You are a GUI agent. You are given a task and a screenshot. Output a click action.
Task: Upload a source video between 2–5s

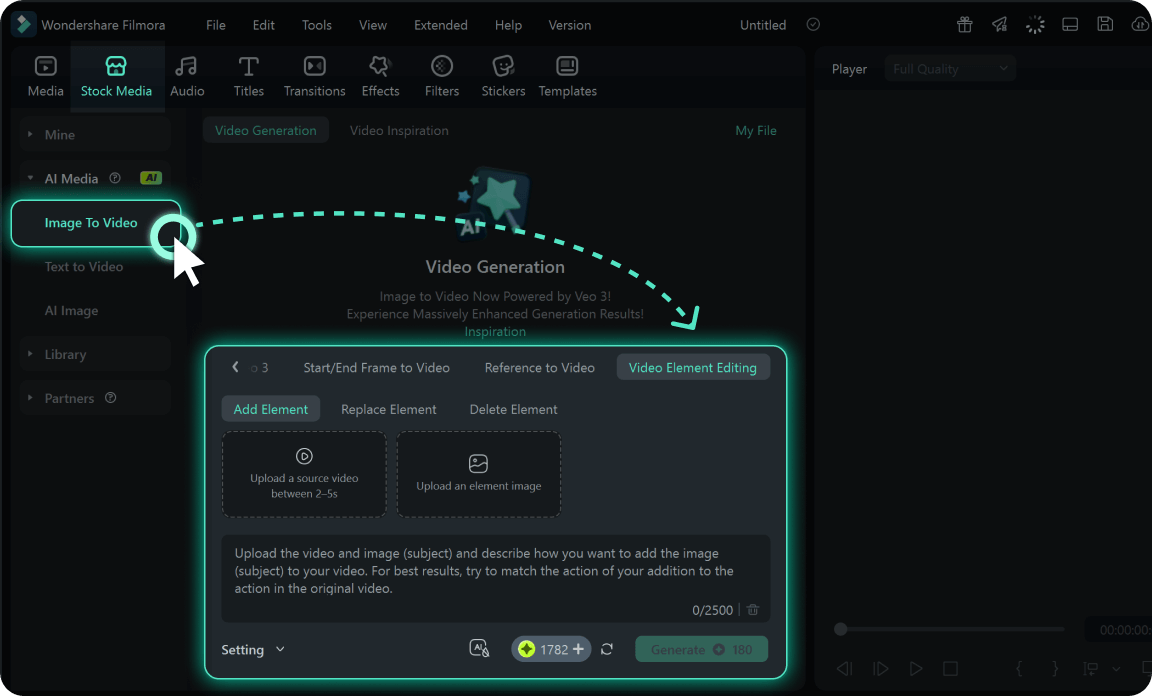click(x=304, y=474)
